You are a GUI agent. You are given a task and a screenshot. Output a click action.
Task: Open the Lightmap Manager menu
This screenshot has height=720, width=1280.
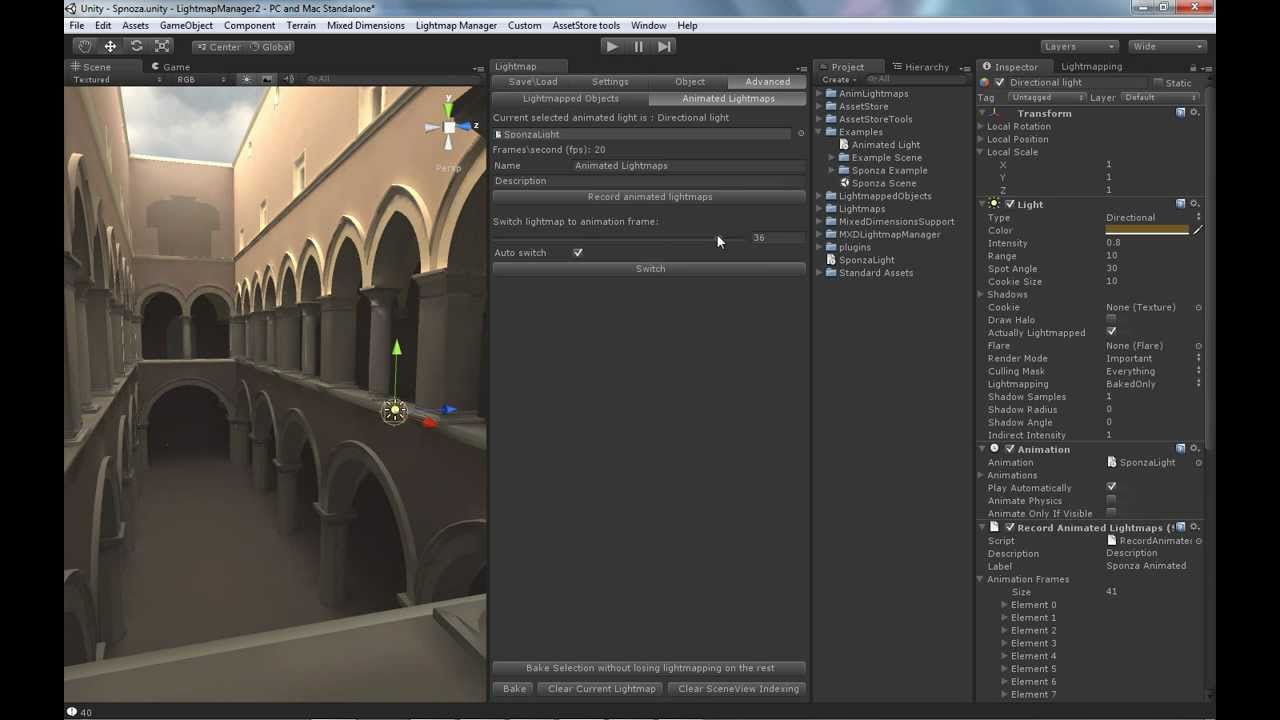pyautogui.click(x=456, y=25)
